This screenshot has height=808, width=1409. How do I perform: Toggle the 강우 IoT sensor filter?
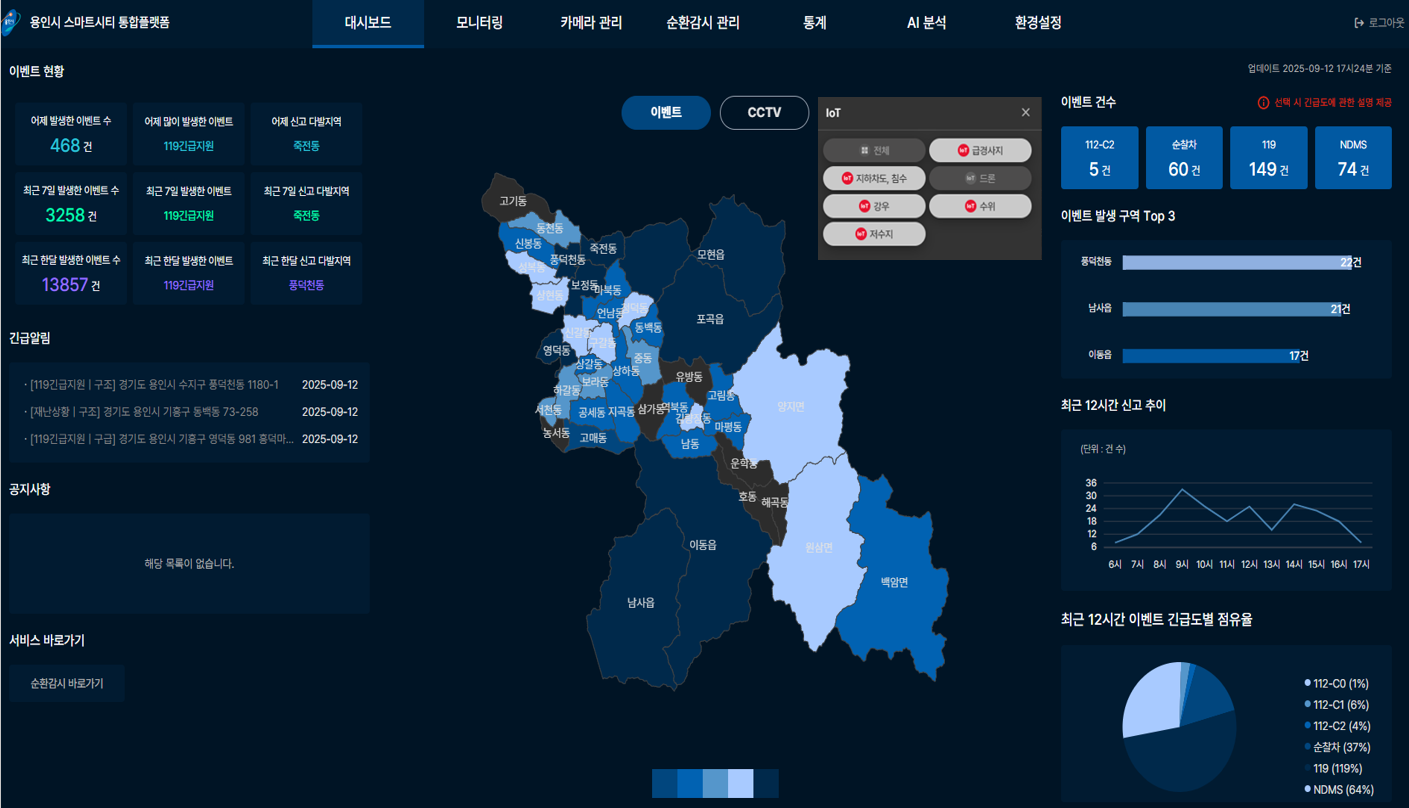click(874, 206)
